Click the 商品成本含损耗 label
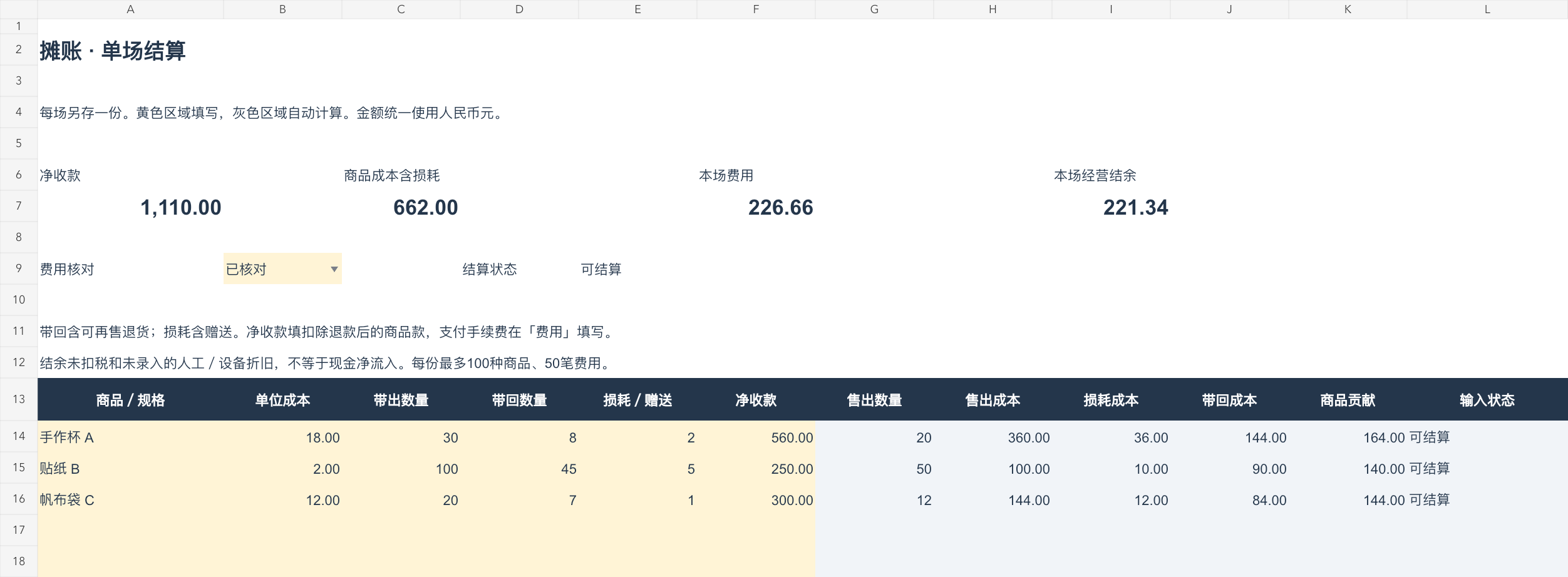The height and width of the screenshot is (577, 1568). tap(392, 175)
